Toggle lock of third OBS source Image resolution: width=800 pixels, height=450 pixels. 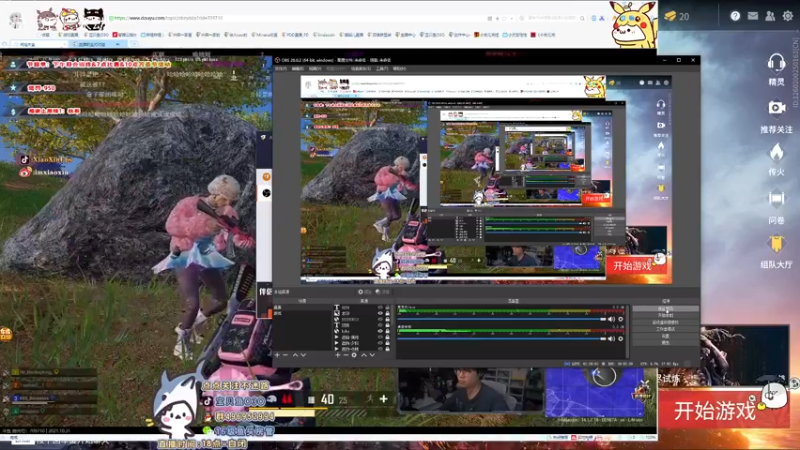click(x=387, y=319)
